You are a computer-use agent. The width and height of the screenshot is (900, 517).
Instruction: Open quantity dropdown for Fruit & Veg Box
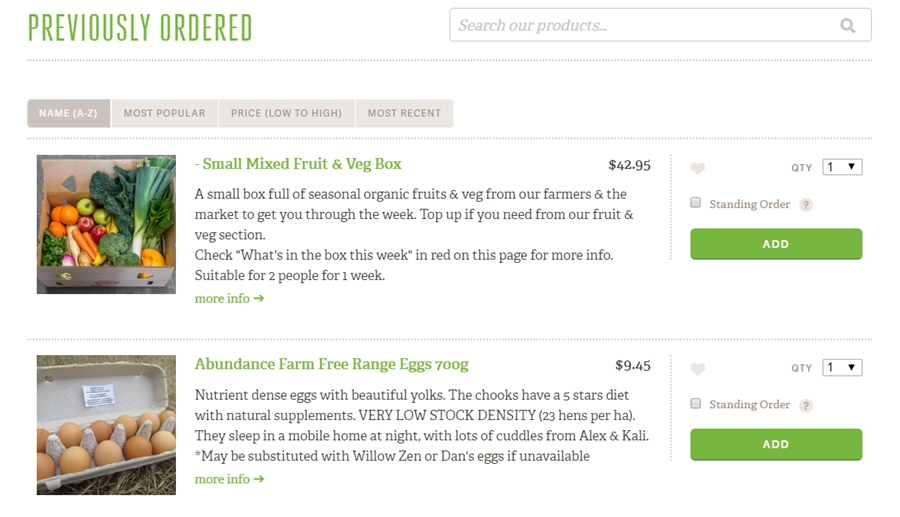[842, 167]
